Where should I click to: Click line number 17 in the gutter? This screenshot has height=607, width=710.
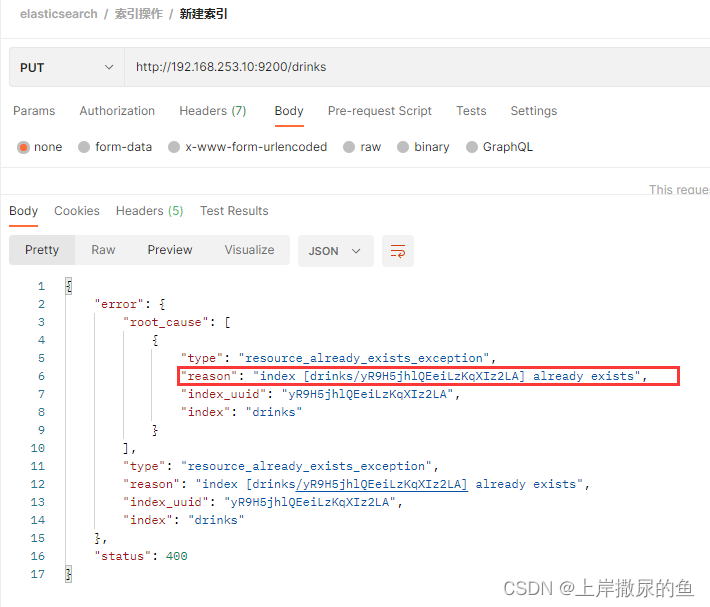pyautogui.click(x=38, y=574)
